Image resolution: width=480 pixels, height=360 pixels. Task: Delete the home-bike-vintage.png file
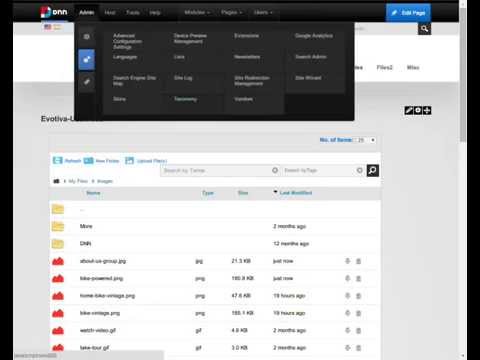click(x=359, y=296)
